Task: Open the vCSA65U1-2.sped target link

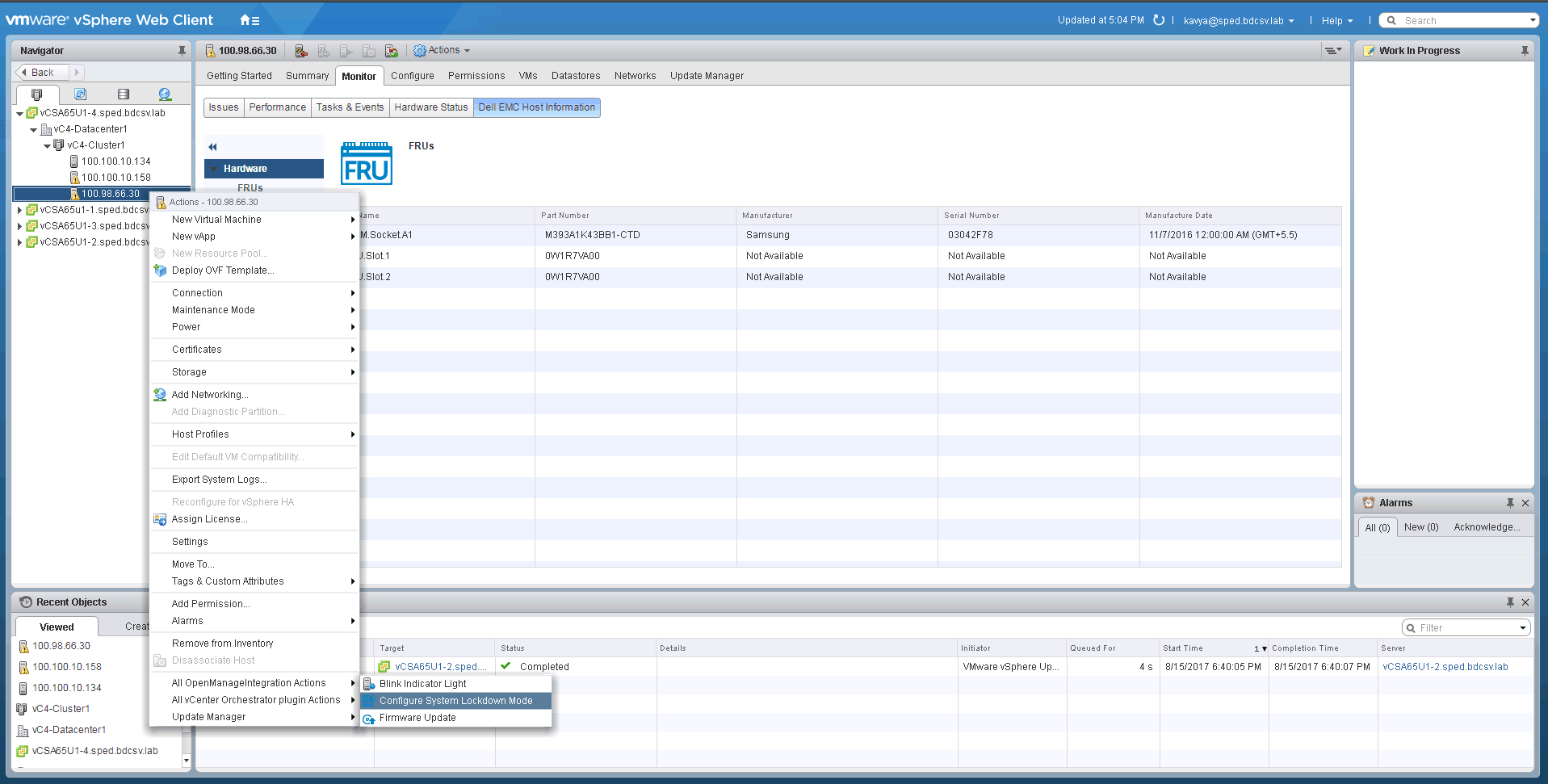Action: 441,667
